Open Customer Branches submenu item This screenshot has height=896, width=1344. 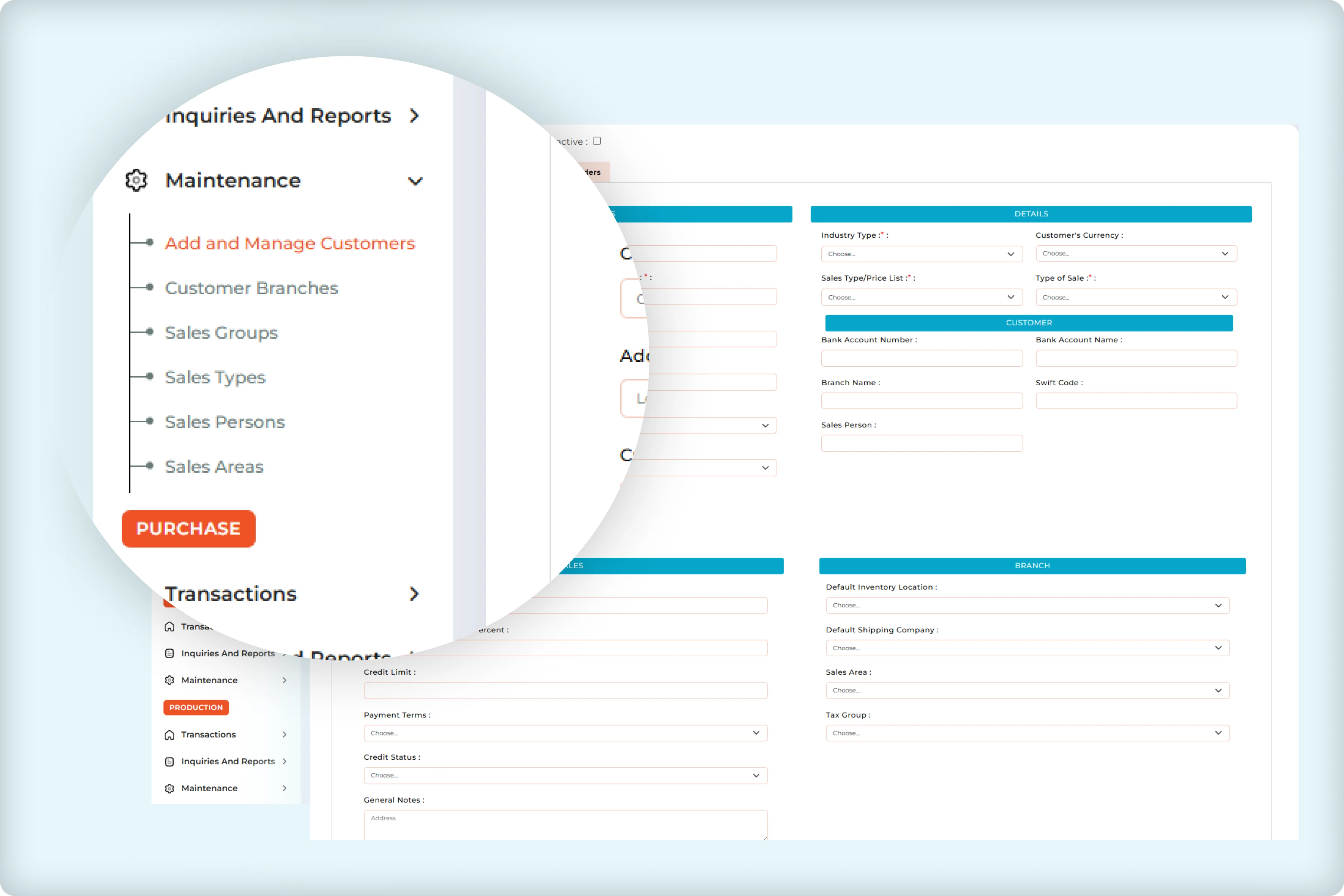pyautogui.click(x=251, y=287)
